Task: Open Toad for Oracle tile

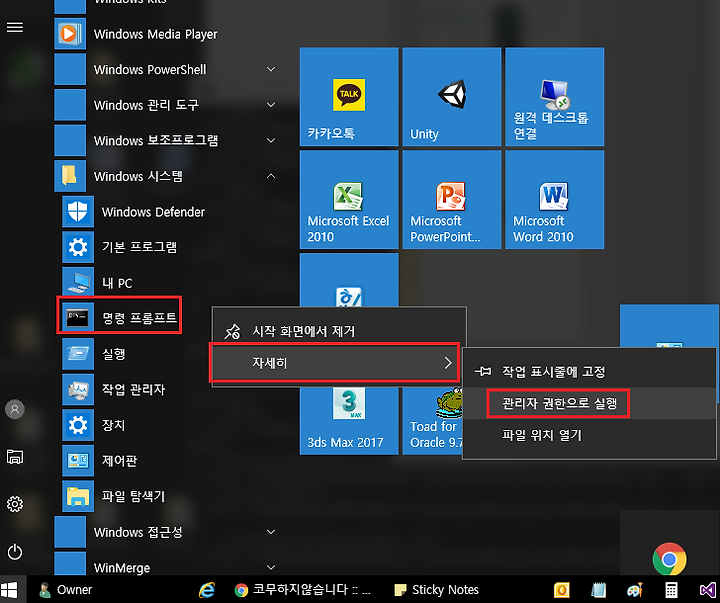Action: pyautogui.click(x=433, y=420)
